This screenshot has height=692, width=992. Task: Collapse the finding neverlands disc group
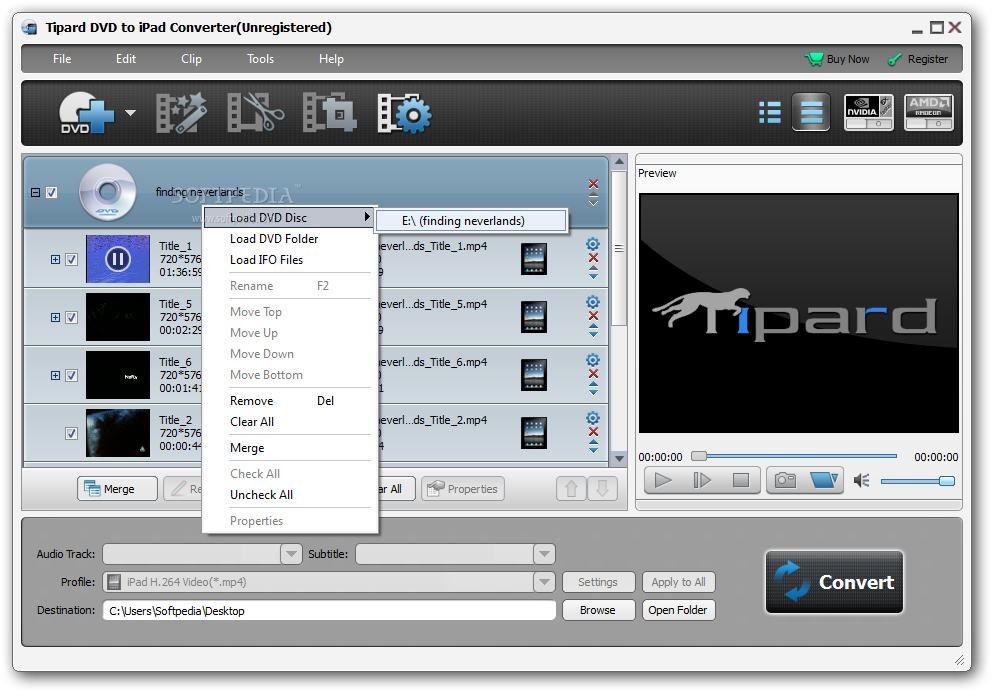[x=35, y=192]
